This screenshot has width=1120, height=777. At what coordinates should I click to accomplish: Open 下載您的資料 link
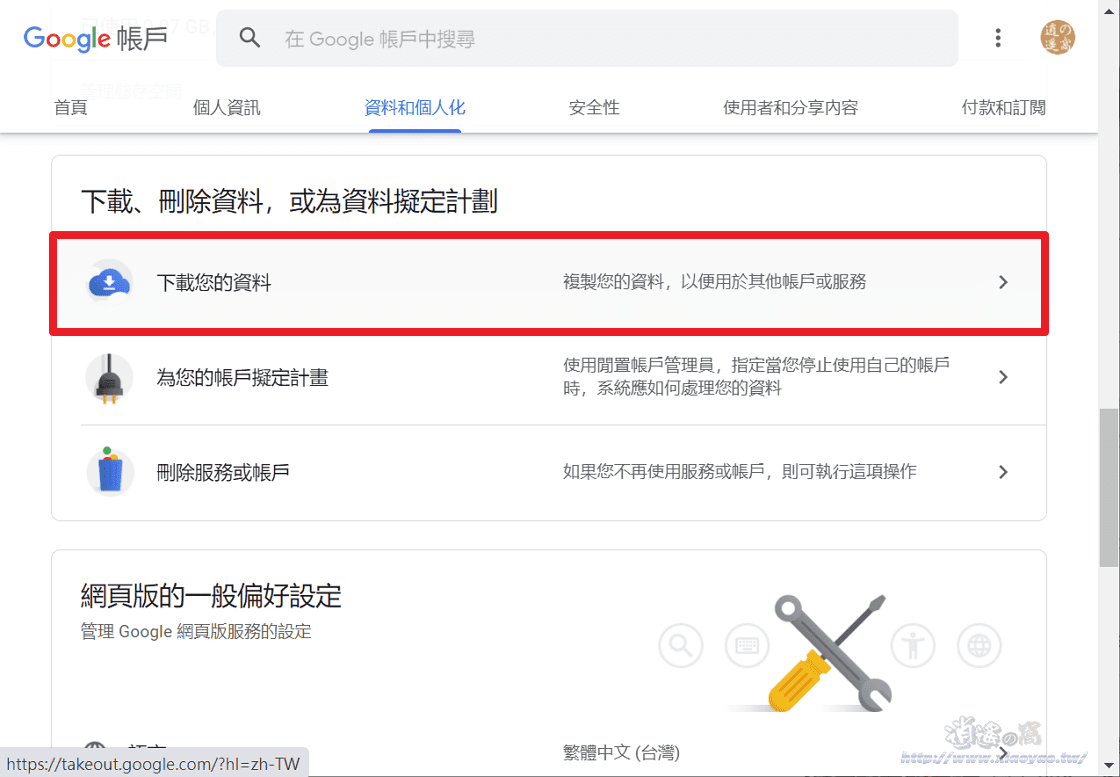click(x=214, y=283)
